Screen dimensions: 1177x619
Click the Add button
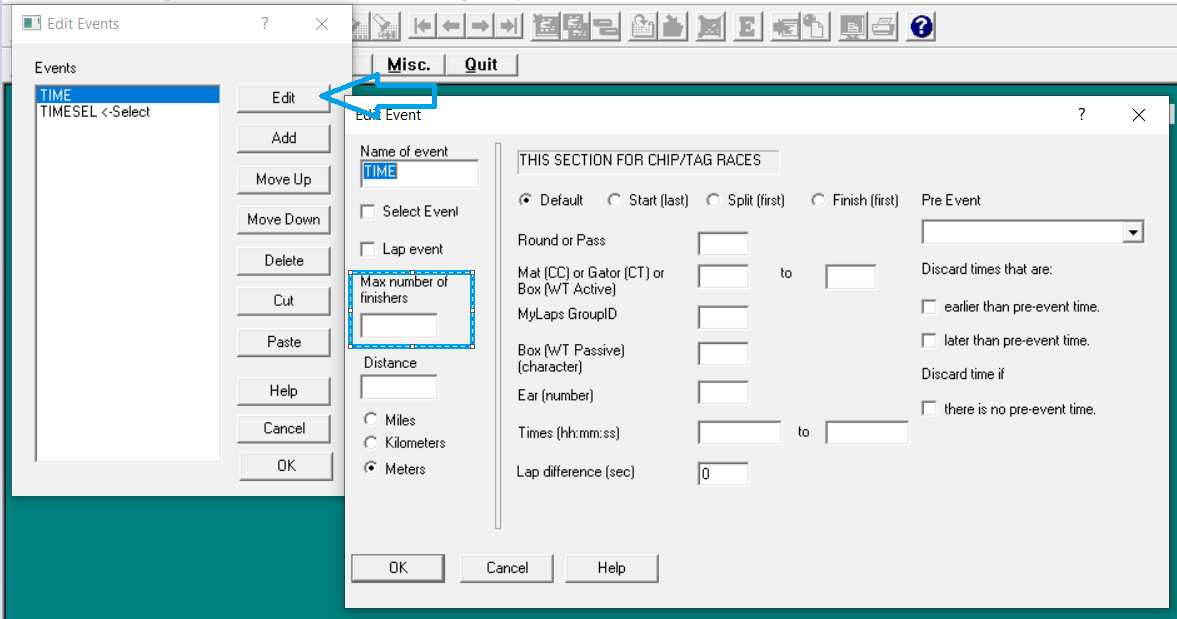[x=284, y=138]
